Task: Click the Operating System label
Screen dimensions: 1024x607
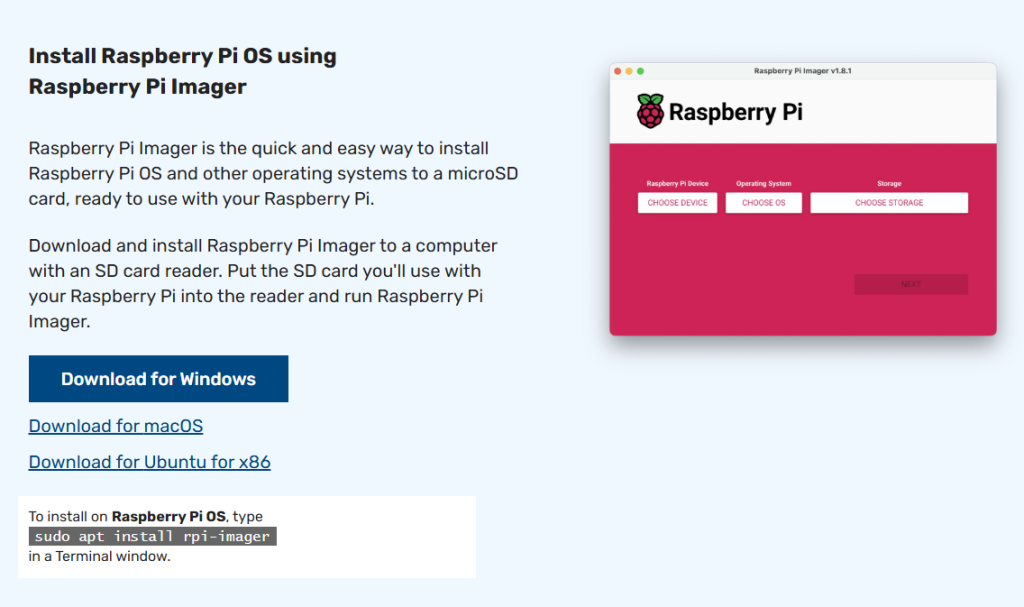Action: point(763,184)
